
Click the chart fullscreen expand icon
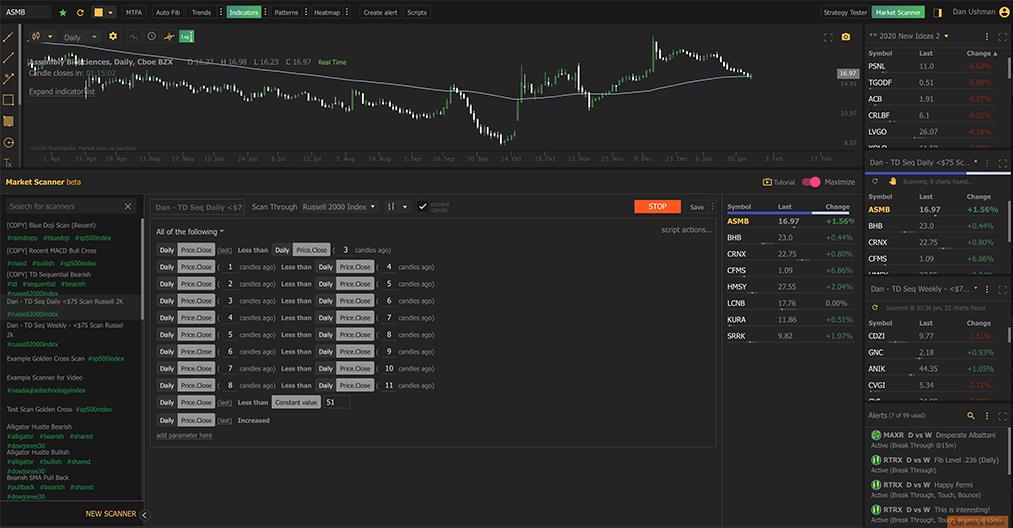(x=828, y=37)
